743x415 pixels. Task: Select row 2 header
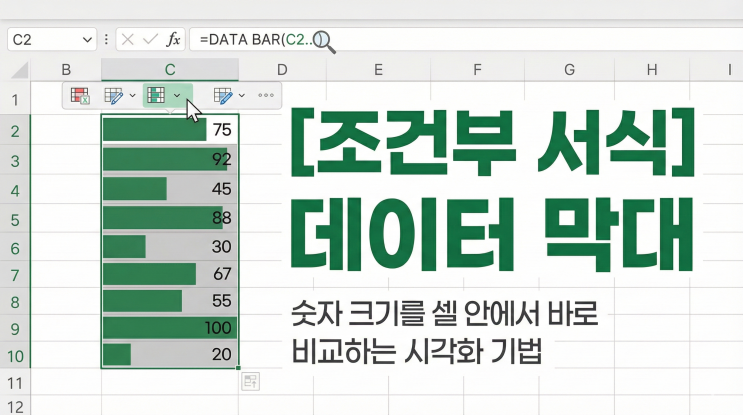(x=15, y=131)
